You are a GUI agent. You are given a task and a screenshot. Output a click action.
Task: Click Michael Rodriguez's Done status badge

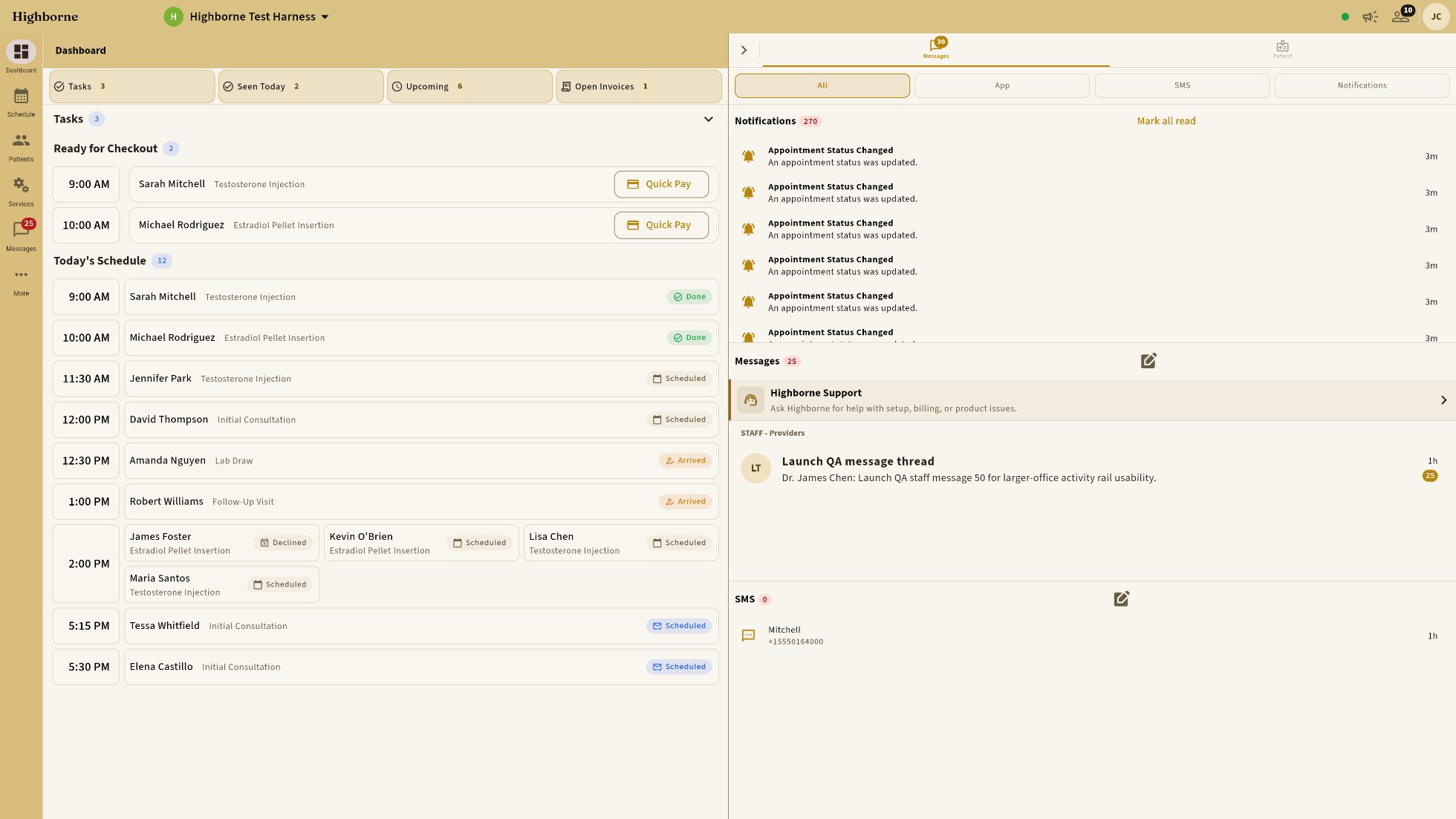(x=689, y=338)
